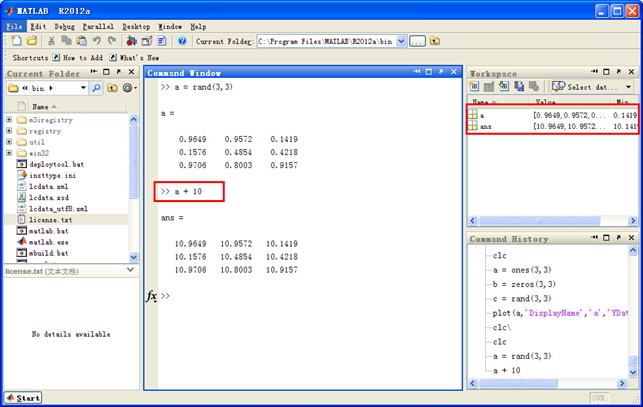Collapse the license.txt details panel chevron
The image size is (643, 407).
pos(130,270)
